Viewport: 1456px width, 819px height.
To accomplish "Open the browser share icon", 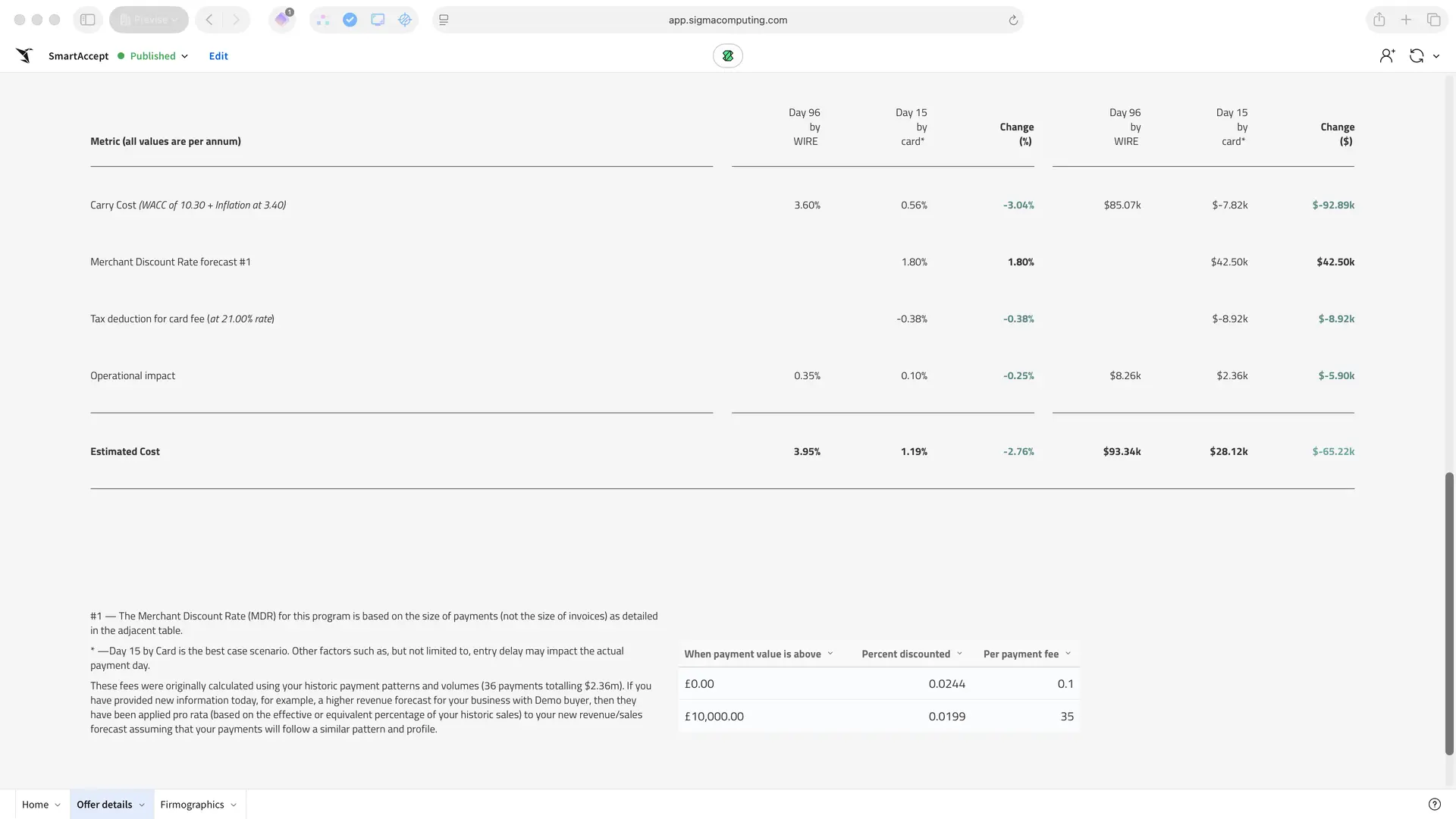I will 1379,20.
